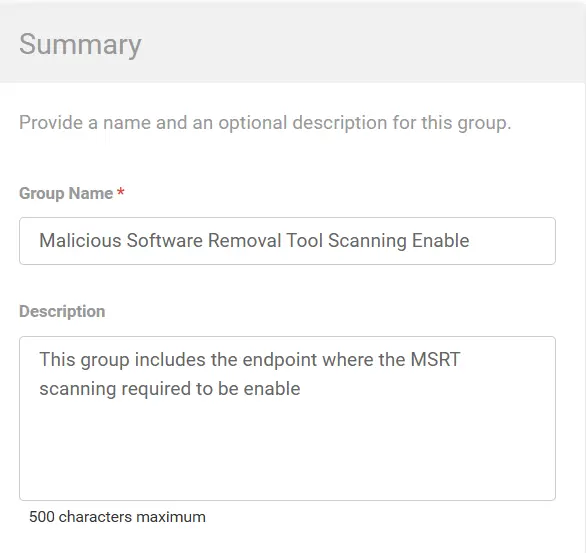Click the 'Provide a name' instruction text

coord(265,123)
